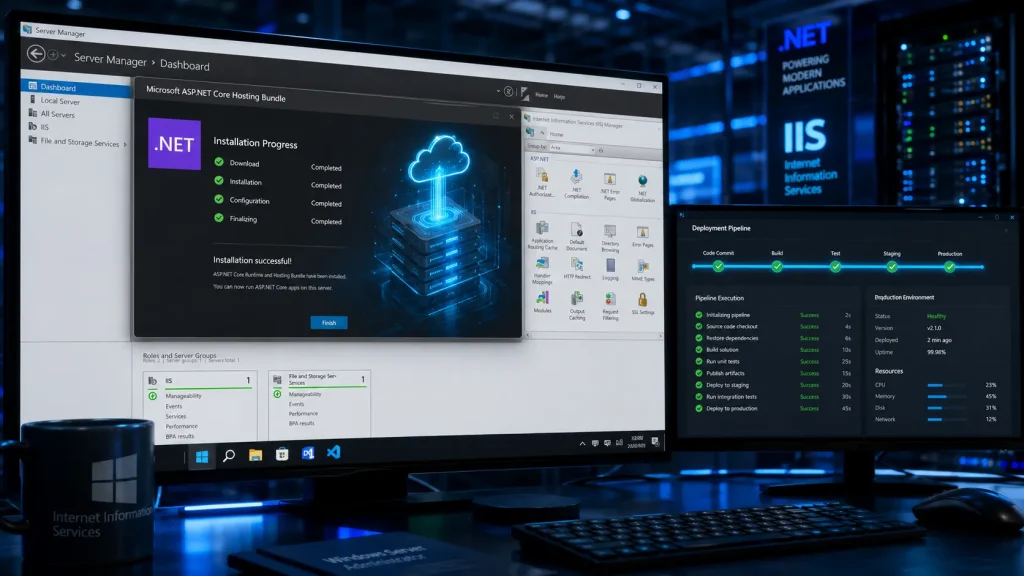Launch File Explorer from the taskbar
The image size is (1024, 576).
coord(255,455)
